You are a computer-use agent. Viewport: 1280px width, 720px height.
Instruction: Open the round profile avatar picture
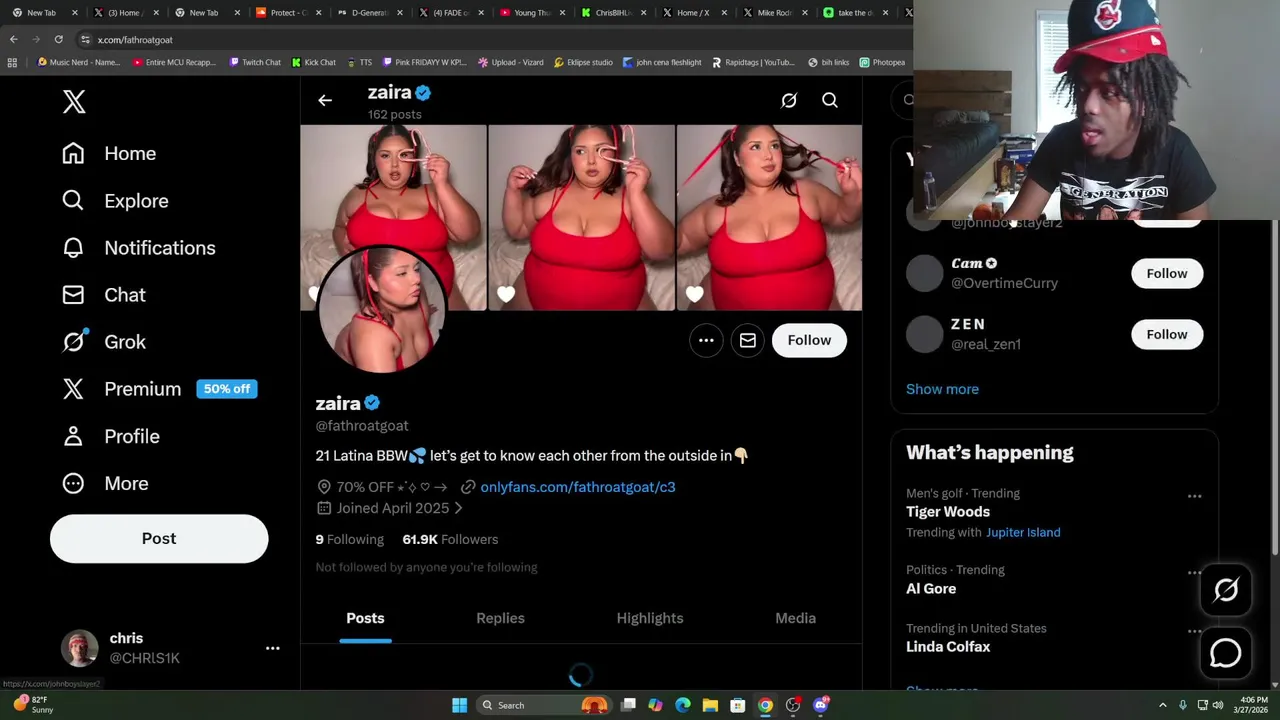pyautogui.click(x=381, y=310)
